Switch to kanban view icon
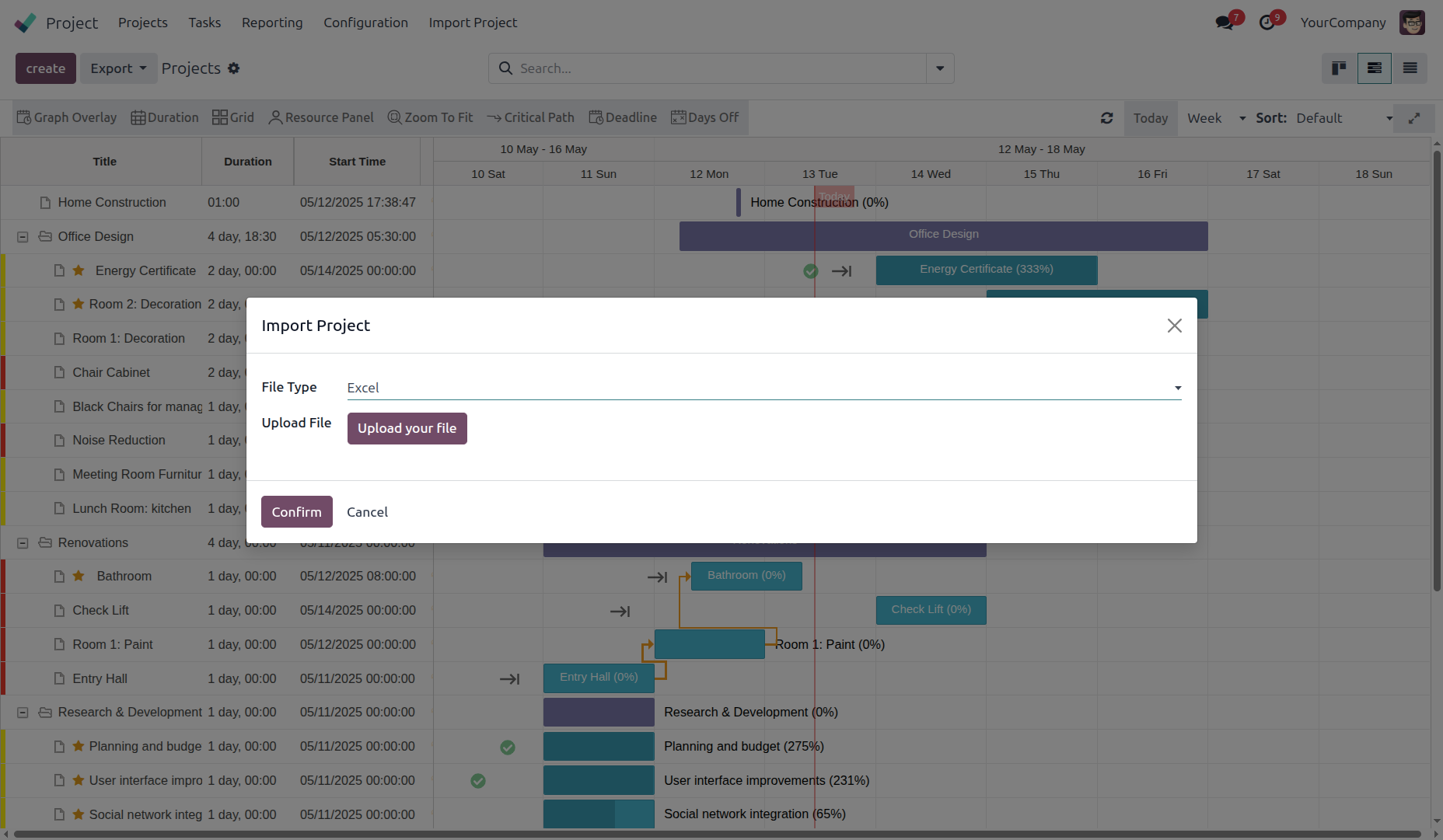The image size is (1443, 840). [x=1339, y=68]
